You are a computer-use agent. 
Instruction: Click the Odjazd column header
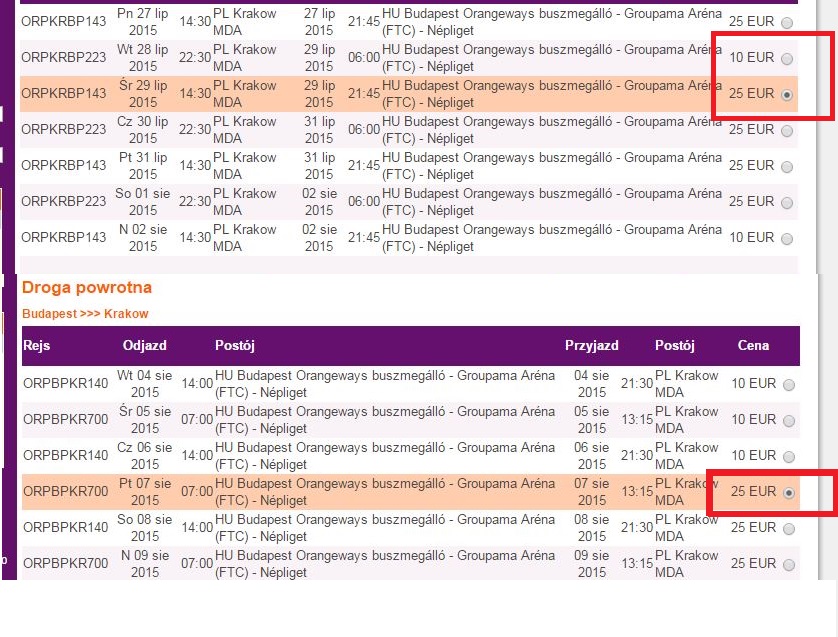click(144, 345)
